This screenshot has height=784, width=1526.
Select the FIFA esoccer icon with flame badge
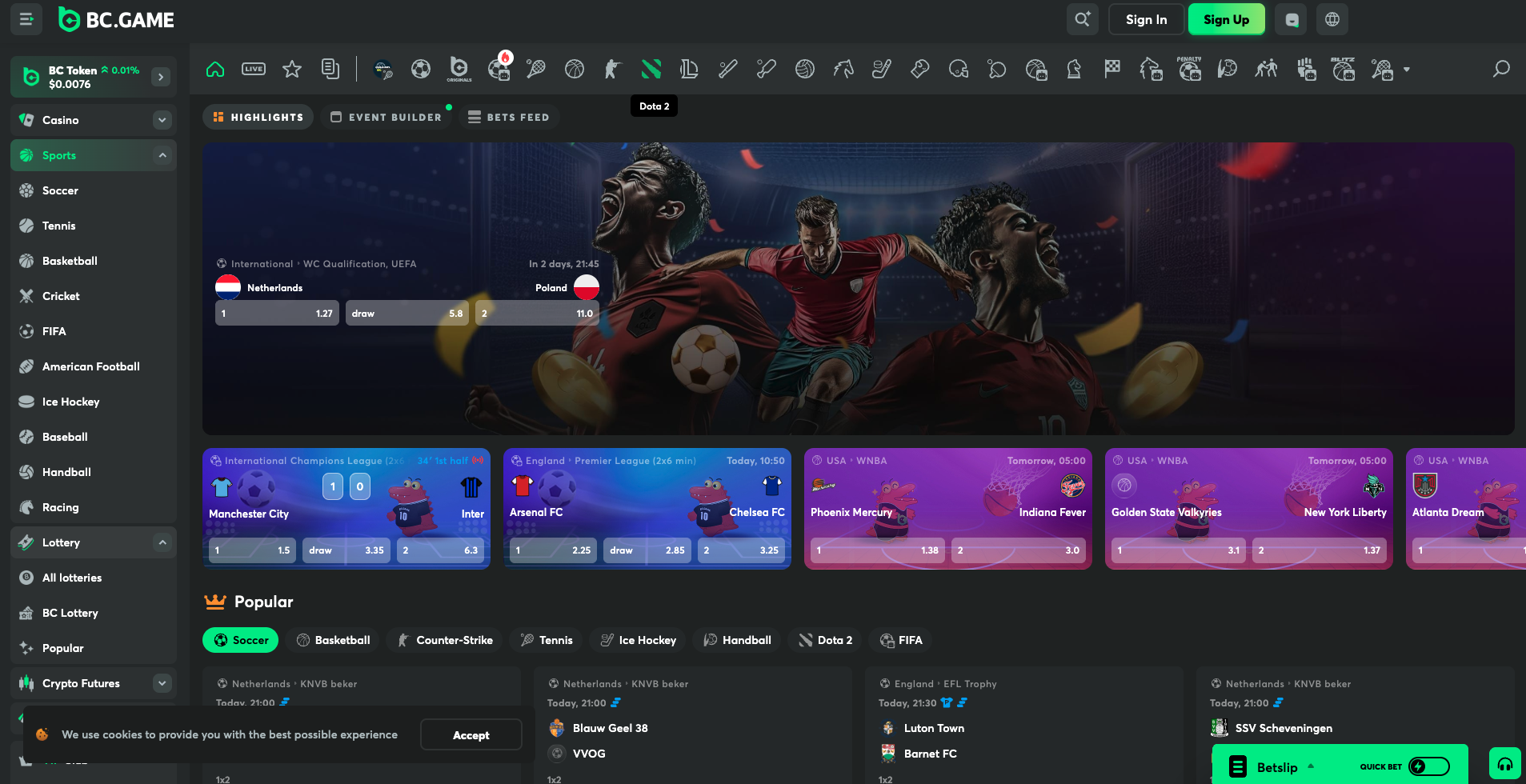click(x=499, y=69)
